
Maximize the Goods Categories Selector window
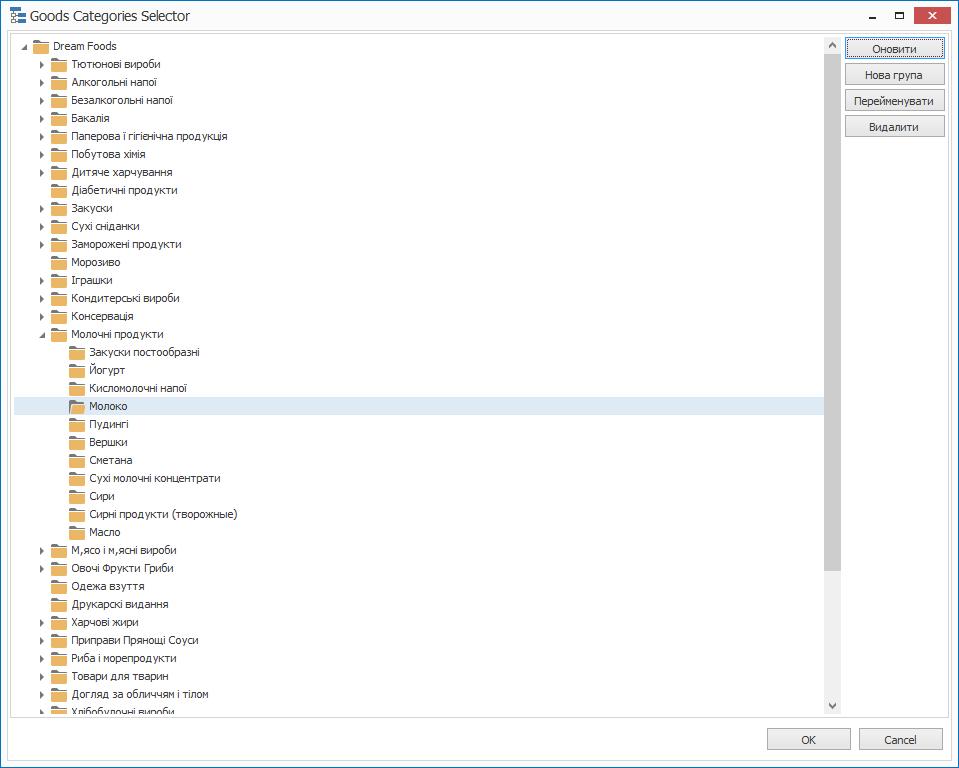(x=899, y=15)
